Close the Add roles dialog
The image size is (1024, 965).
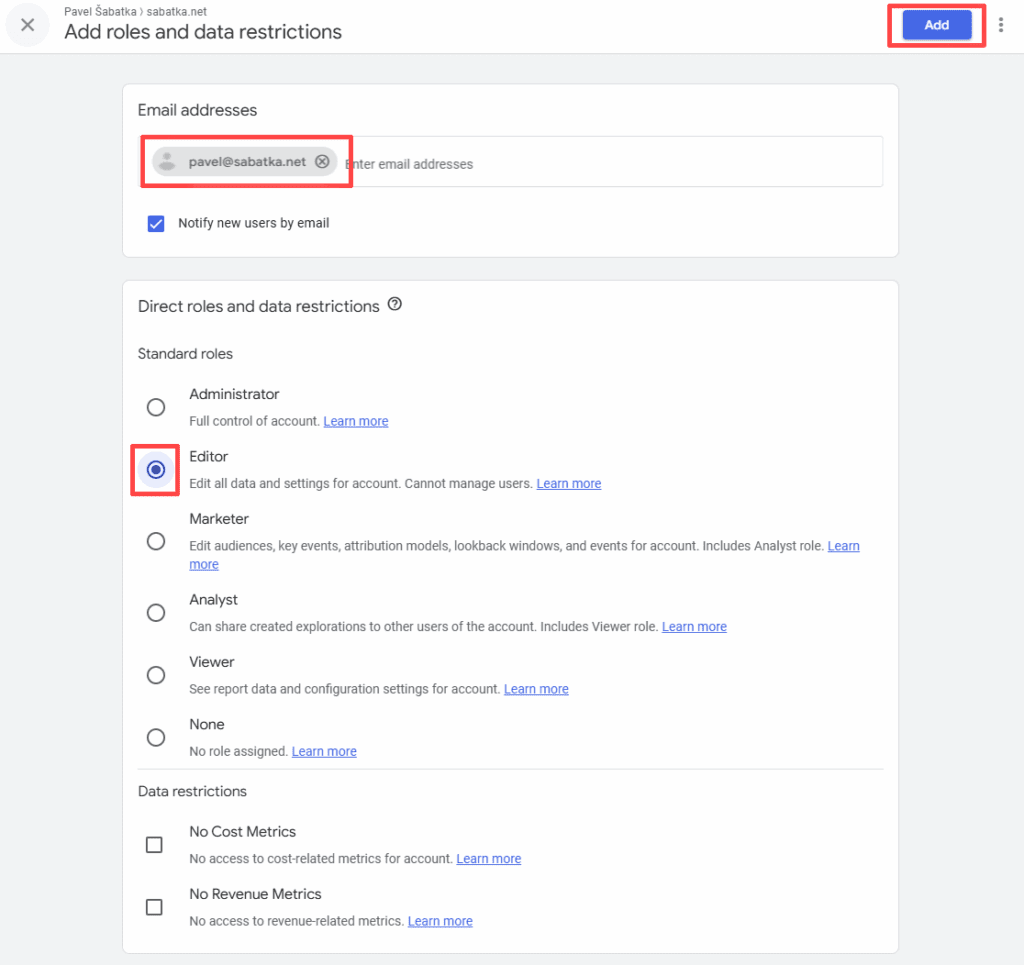click(27, 25)
